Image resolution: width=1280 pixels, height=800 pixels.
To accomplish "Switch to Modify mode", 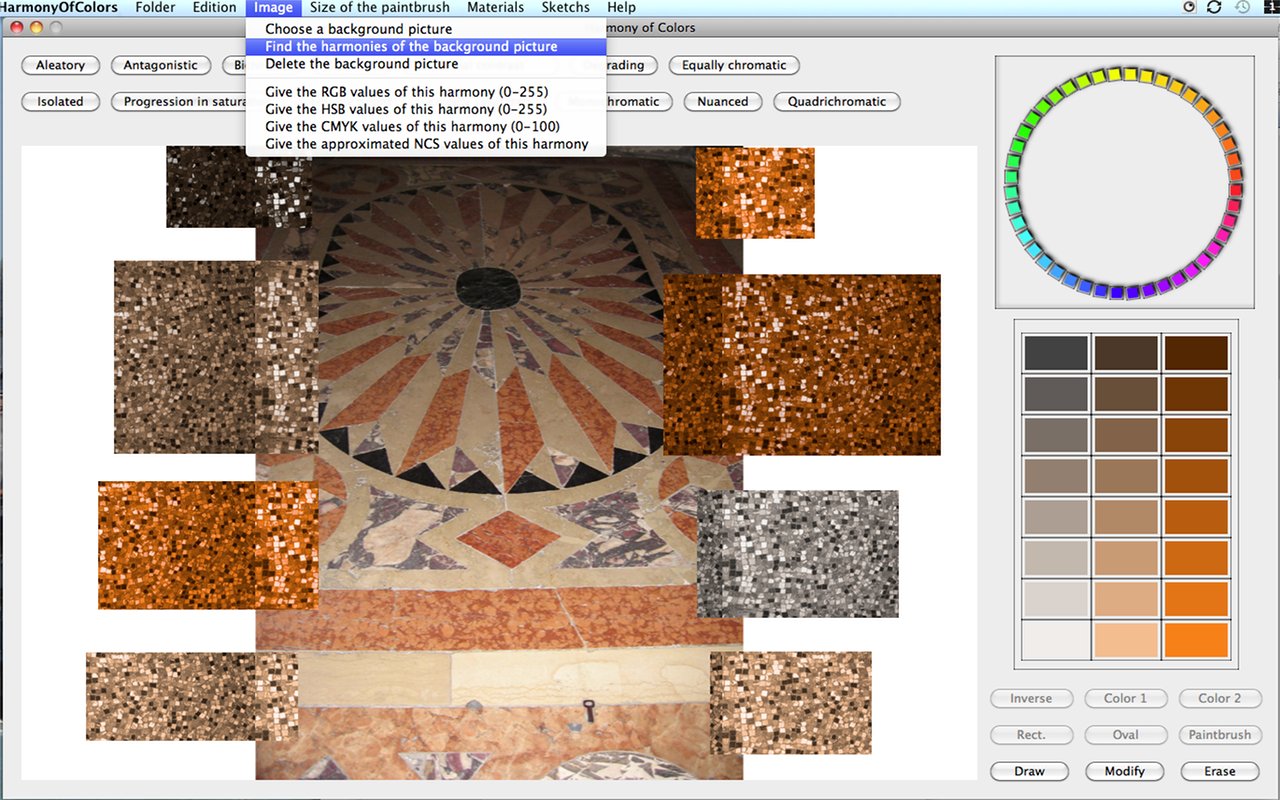I will (x=1125, y=771).
